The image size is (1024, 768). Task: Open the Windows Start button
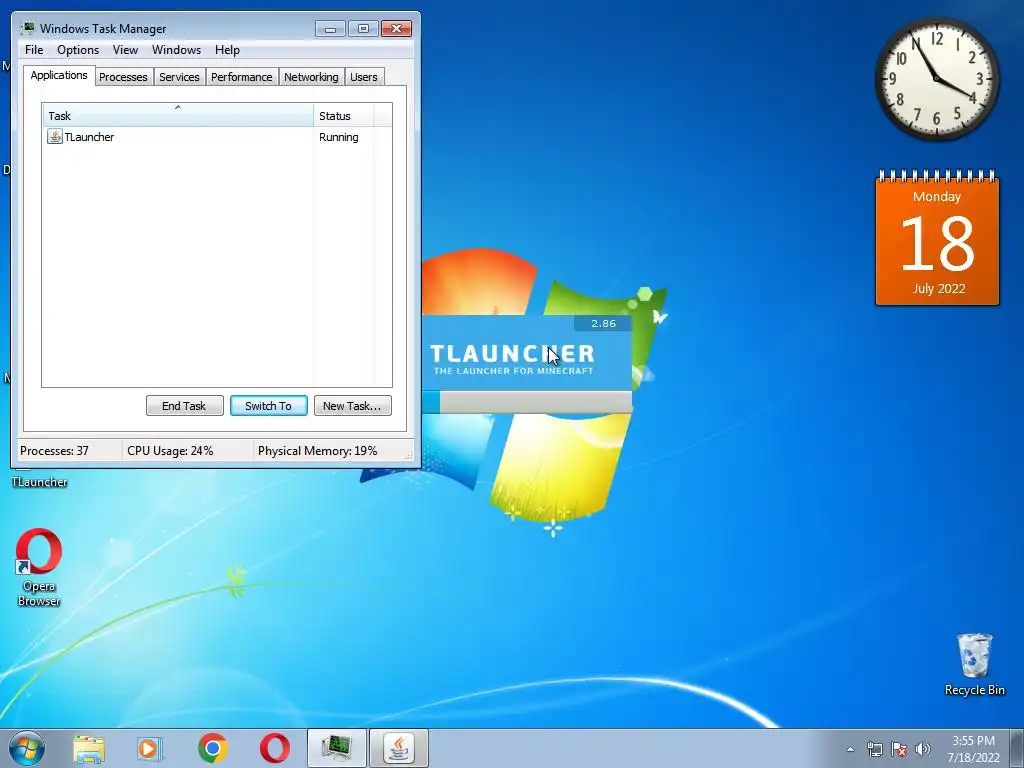[27, 748]
